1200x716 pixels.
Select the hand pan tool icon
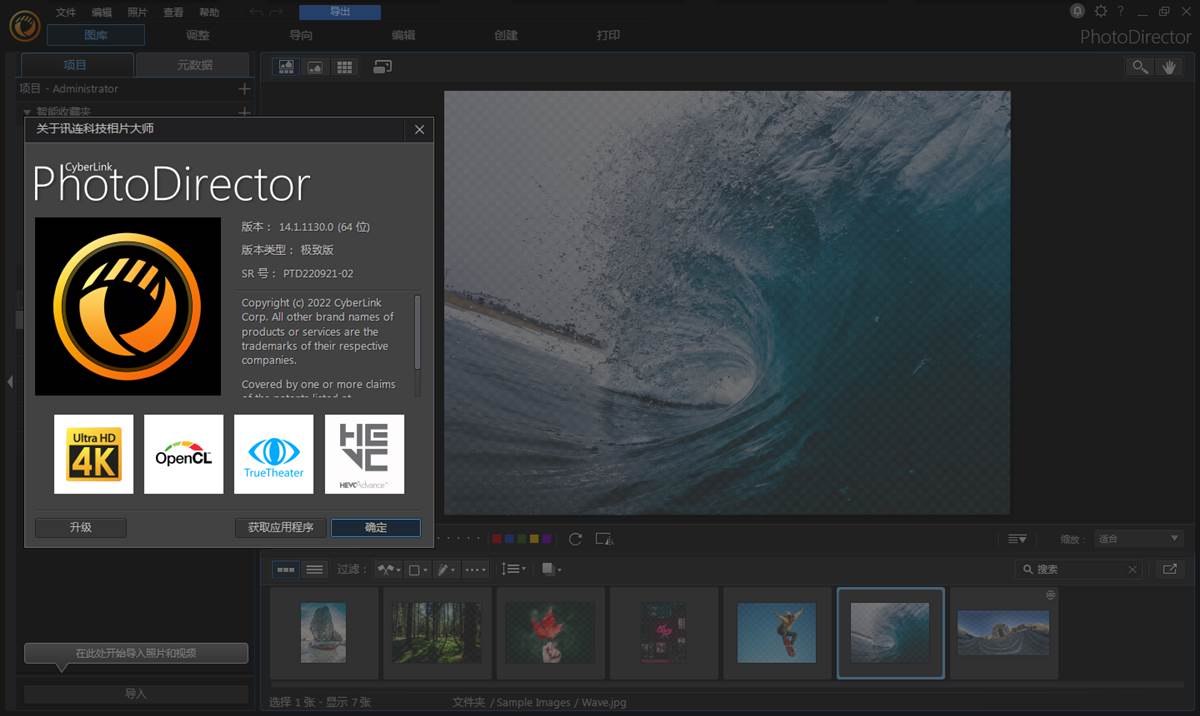[x=1168, y=67]
